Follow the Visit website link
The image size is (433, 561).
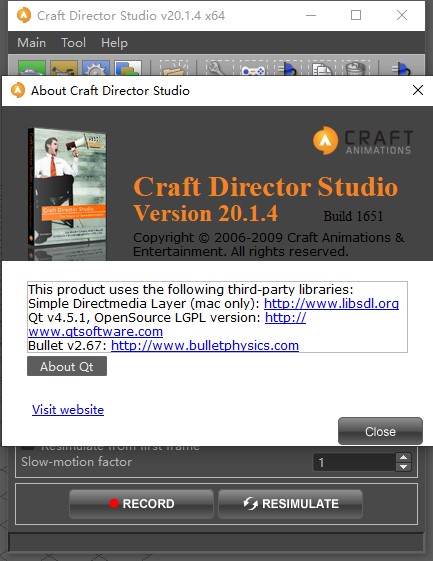pos(68,409)
